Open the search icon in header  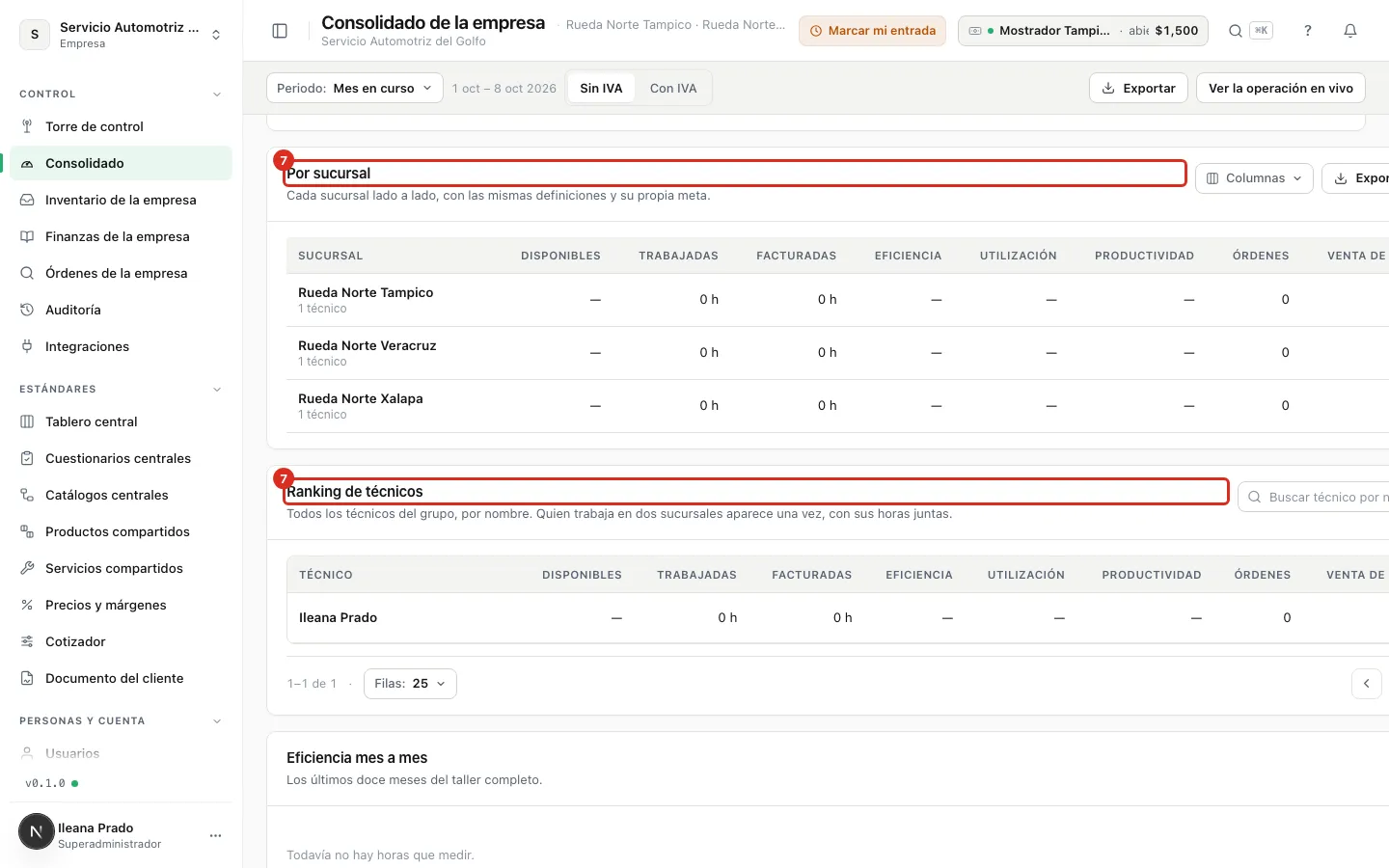click(x=1235, y=31)
